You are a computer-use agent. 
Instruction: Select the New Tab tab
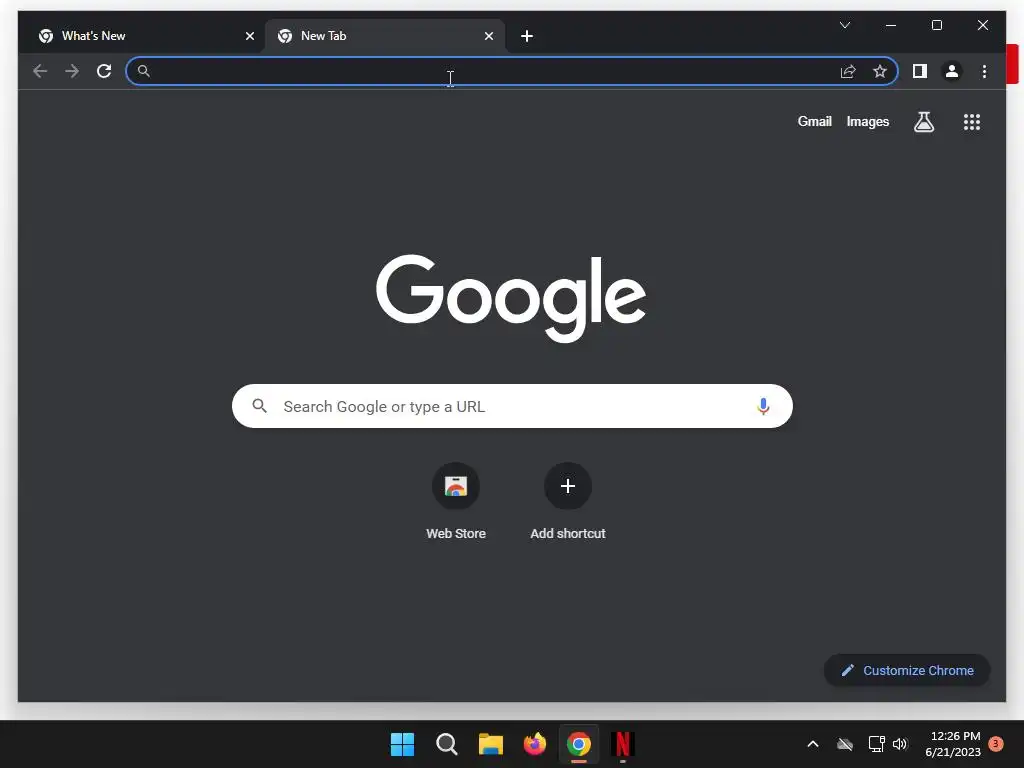pyautogui.click(x=384, y=36)
